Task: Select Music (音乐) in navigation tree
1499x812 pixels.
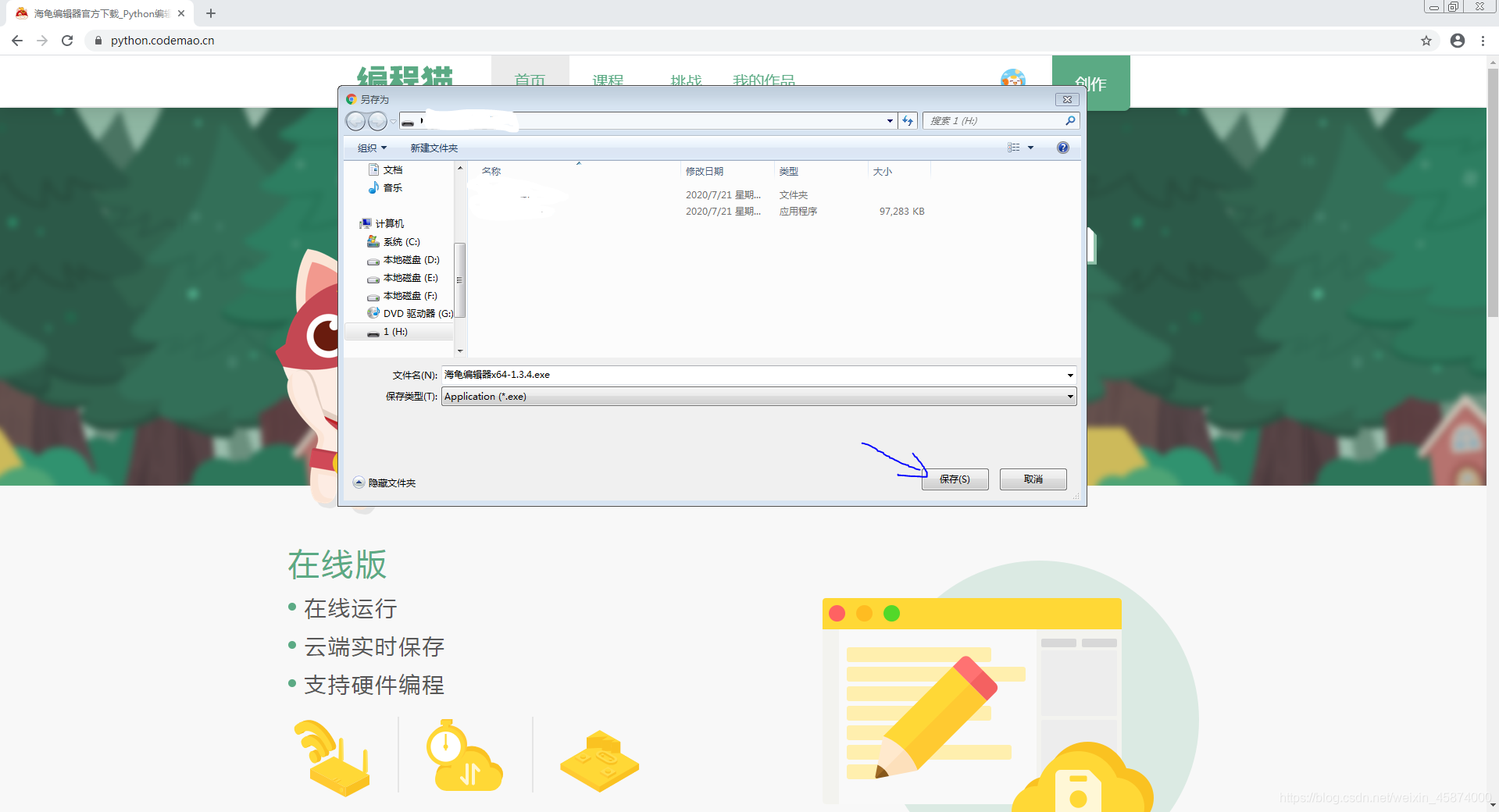Action: 386,187
